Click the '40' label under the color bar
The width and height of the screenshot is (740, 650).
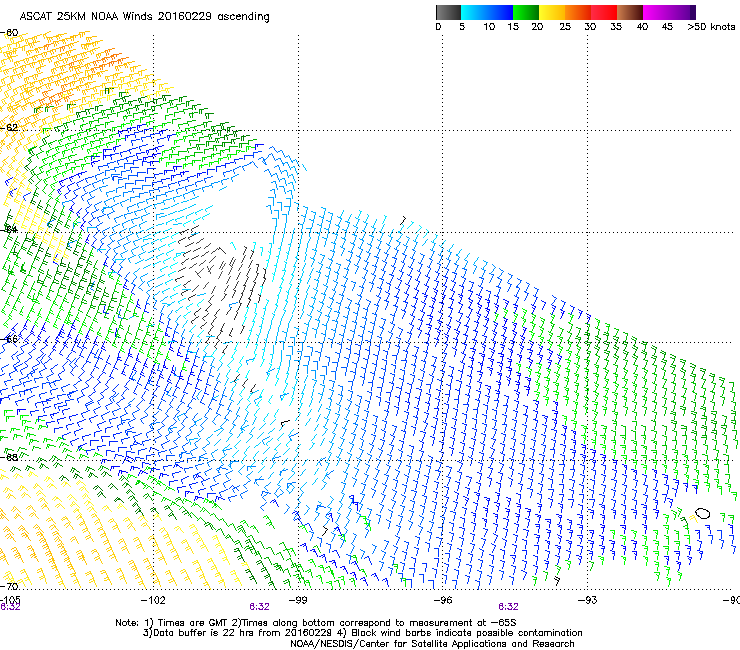[x=642, y=26]
